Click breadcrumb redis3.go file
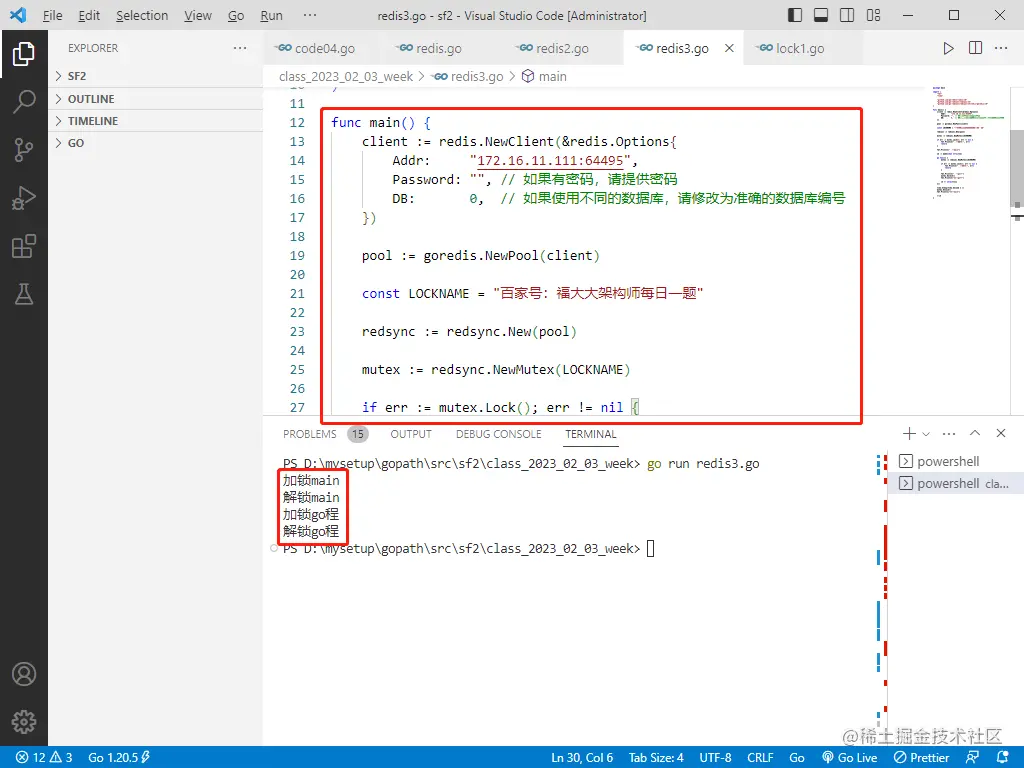Viewport: 1024px width, 768px height. click(469, 76)
